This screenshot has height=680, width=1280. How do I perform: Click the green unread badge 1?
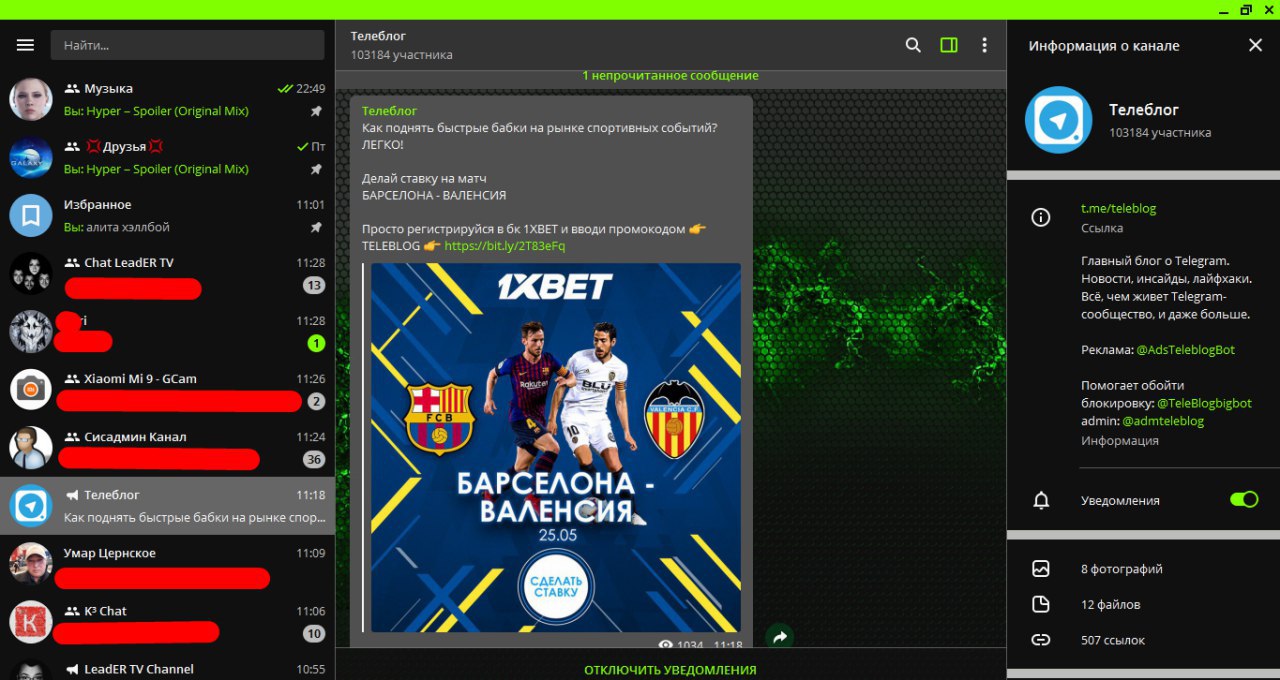click(x=316, y=344)
